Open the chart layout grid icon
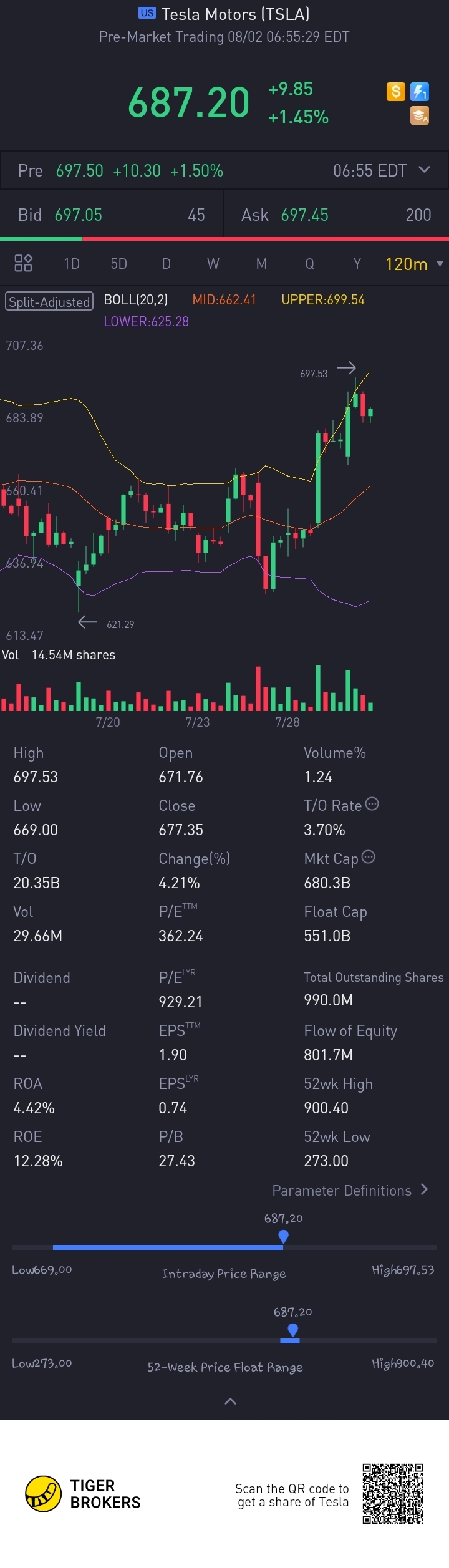 pos(23,263)
